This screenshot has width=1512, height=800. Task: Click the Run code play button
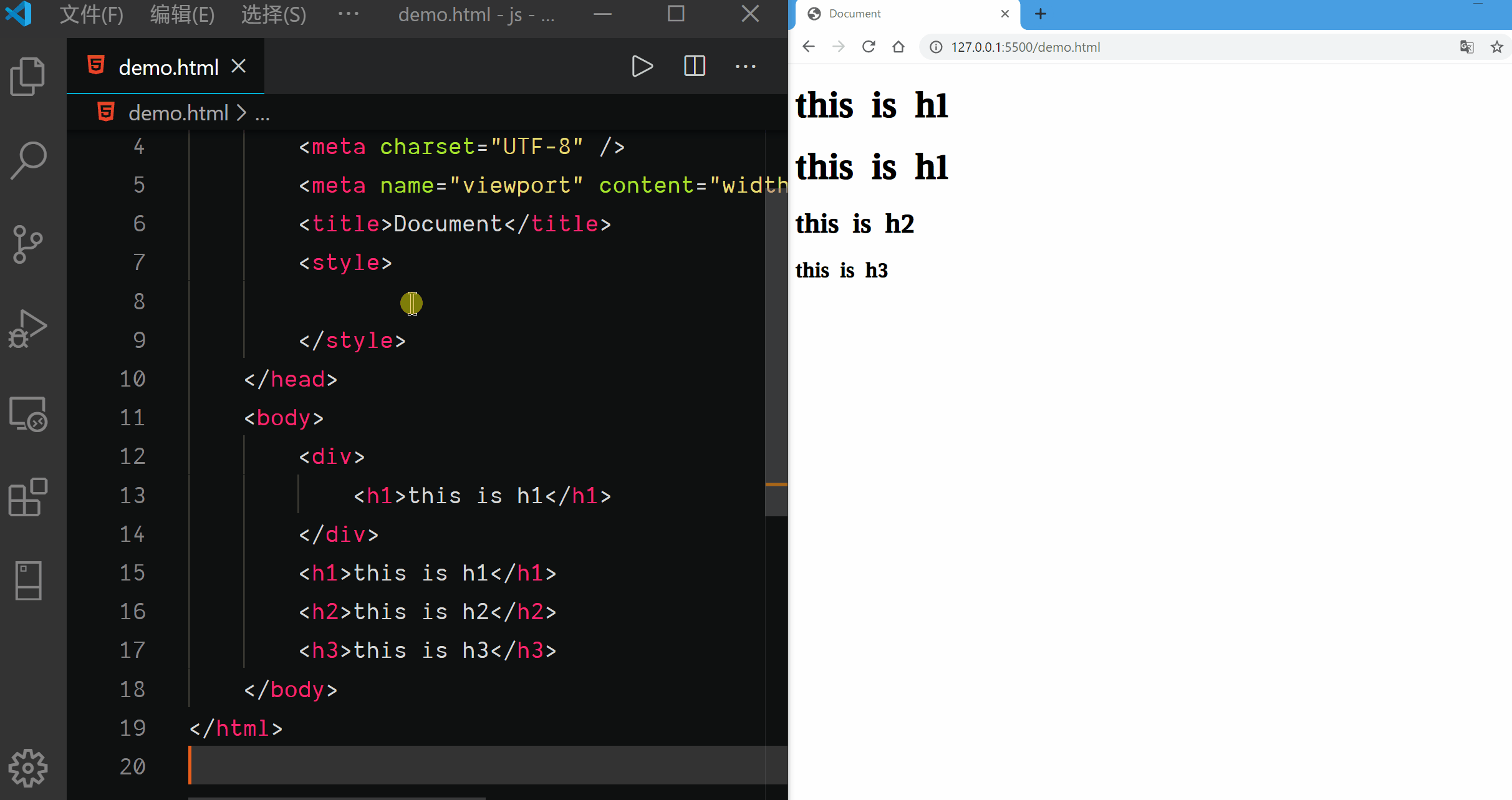point(642,66)
